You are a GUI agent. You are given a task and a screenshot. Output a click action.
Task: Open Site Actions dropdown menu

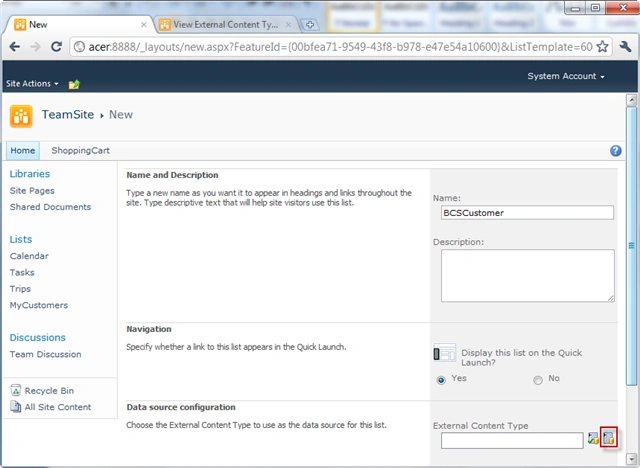pos(32,84)
